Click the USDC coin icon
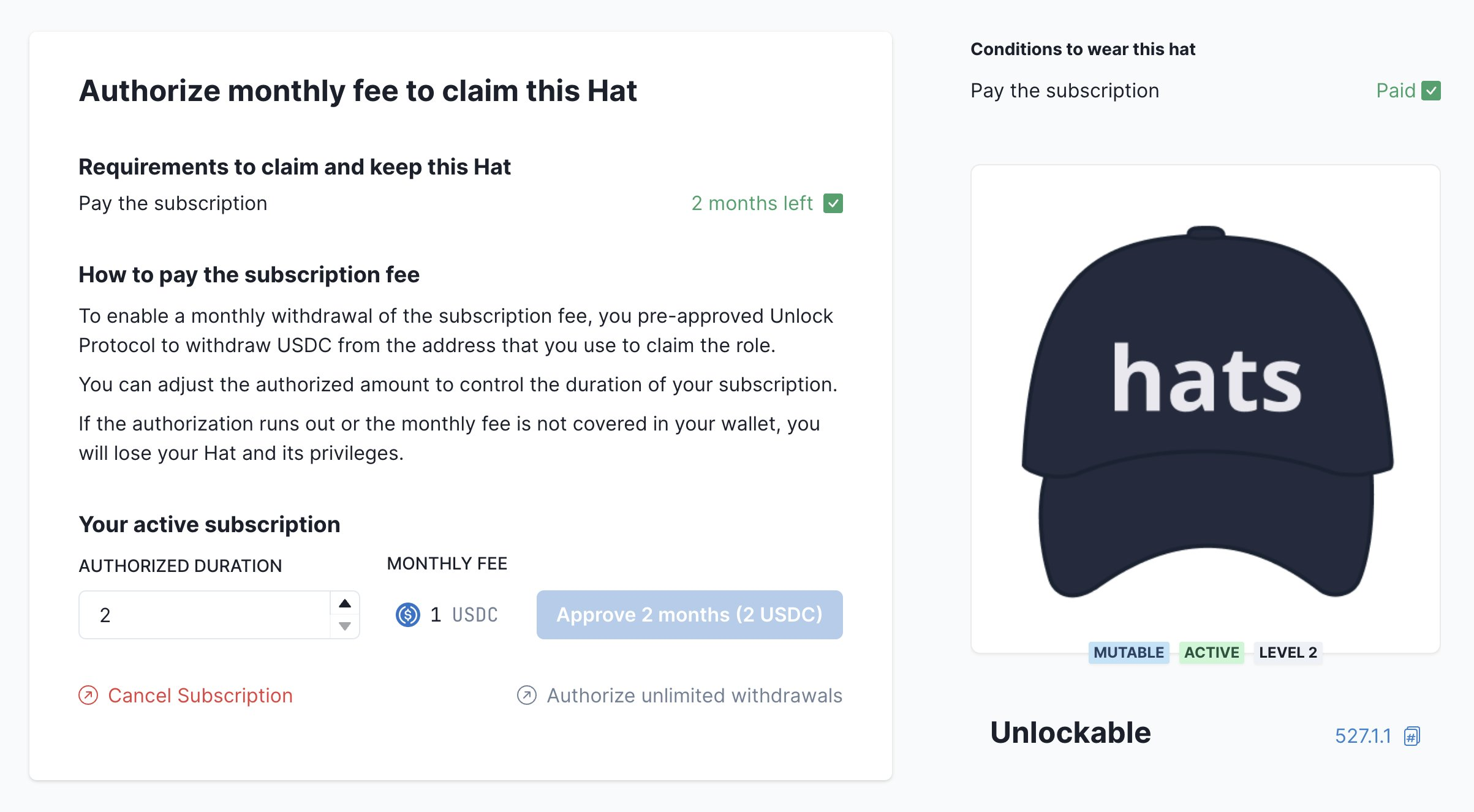 coord(408,615)
